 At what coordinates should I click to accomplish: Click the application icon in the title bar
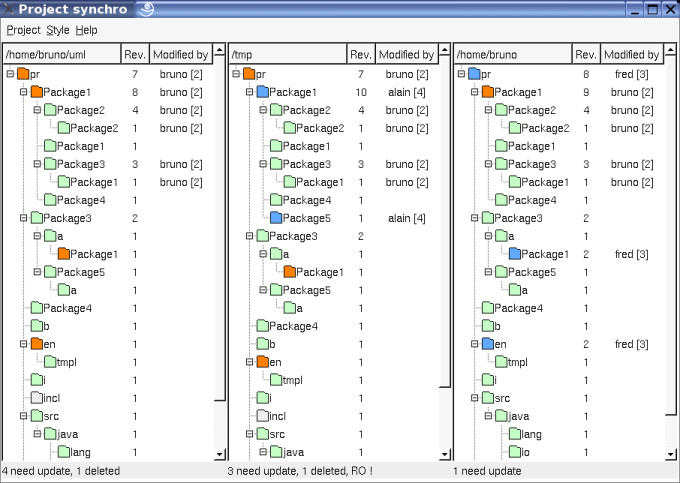[x=9, y=9]
